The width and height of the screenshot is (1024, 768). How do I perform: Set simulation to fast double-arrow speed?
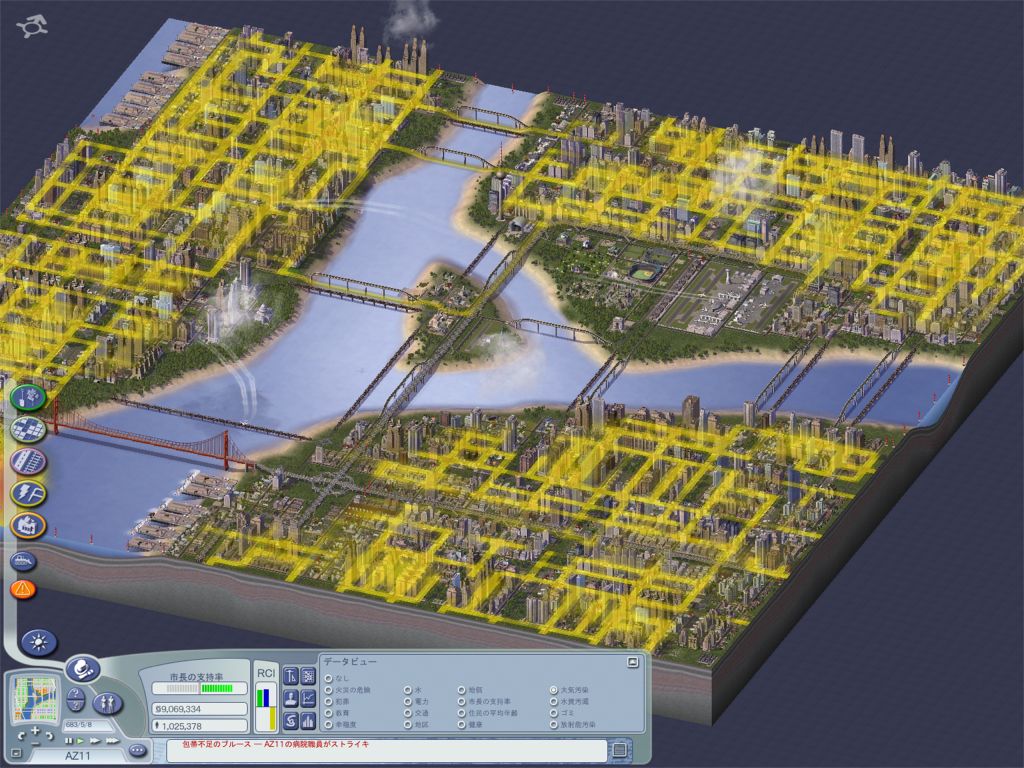click(x=95, y=741)
